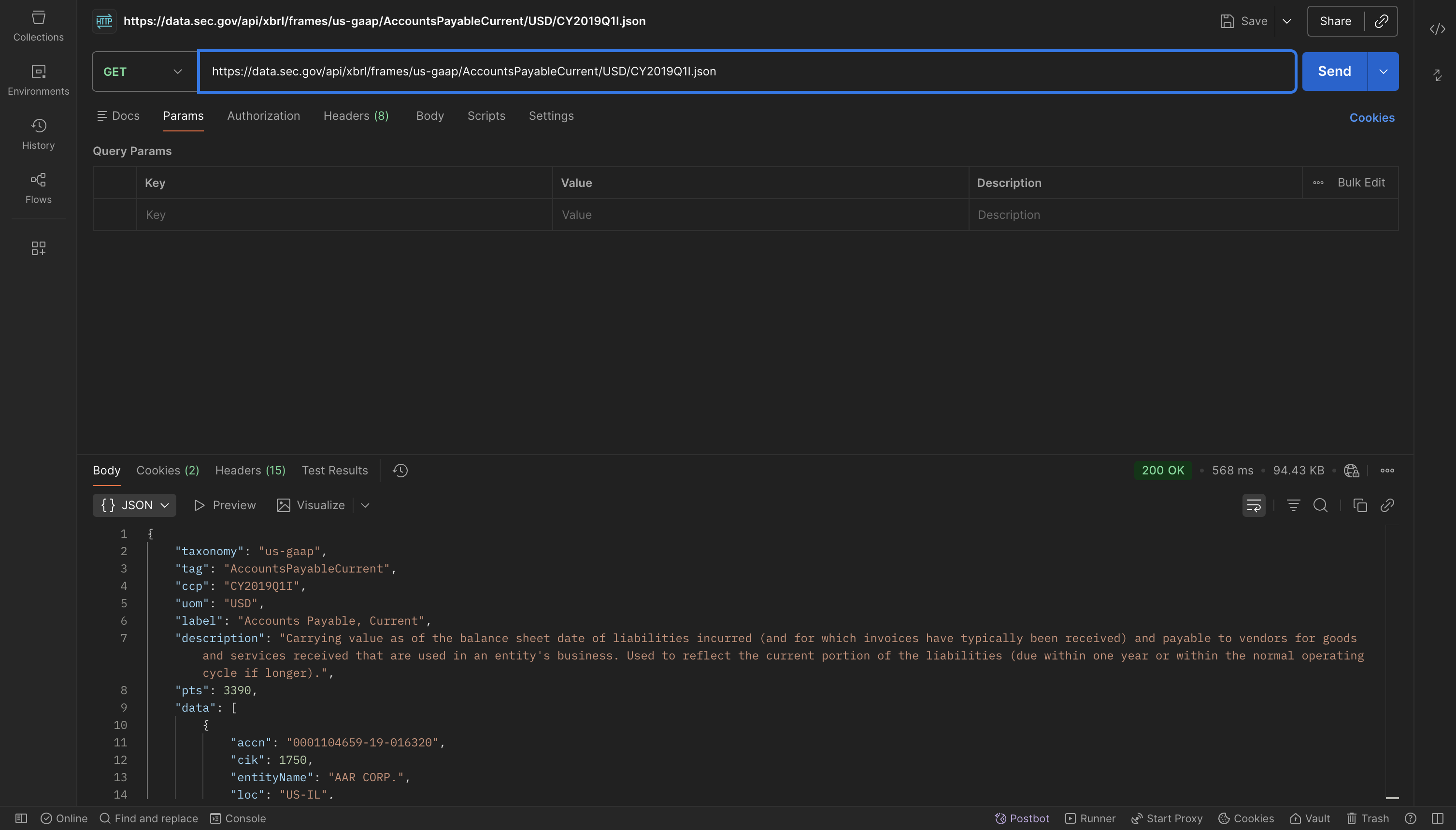Open the Scripts tab

(x=486, y=116)
